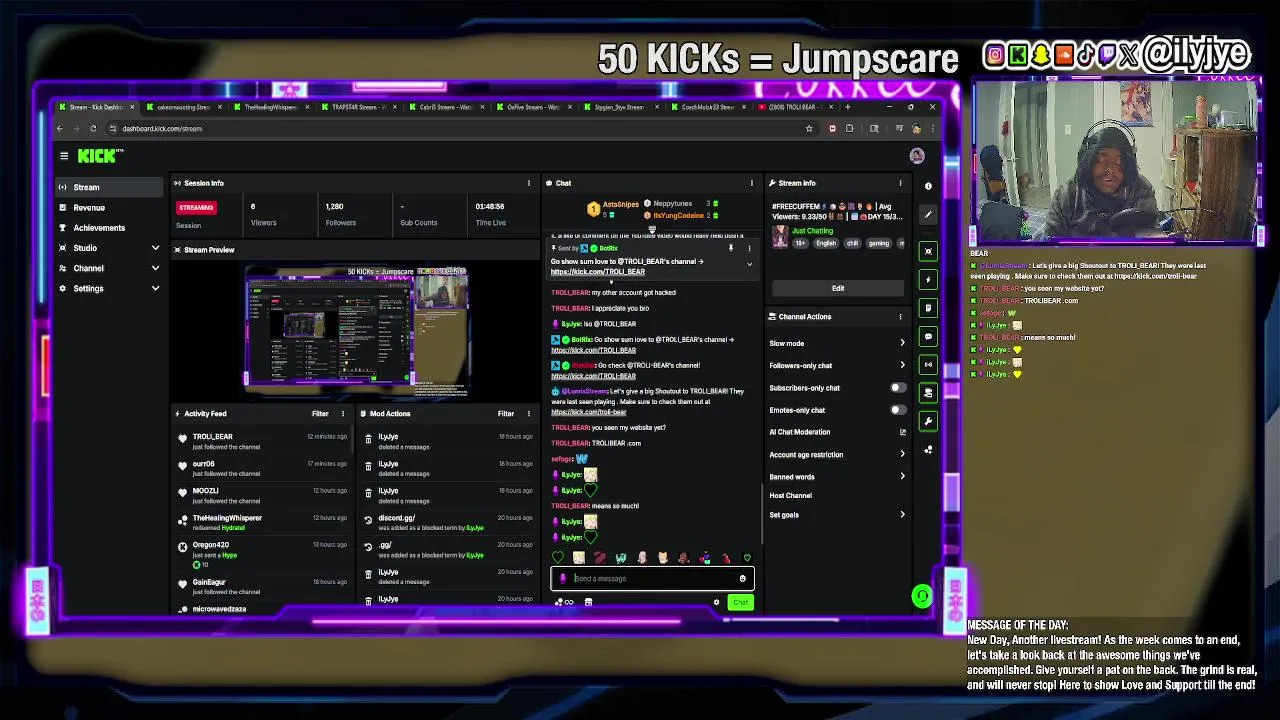Toggle Emotes-only chat switch
1280x720 pixels.
898,410
